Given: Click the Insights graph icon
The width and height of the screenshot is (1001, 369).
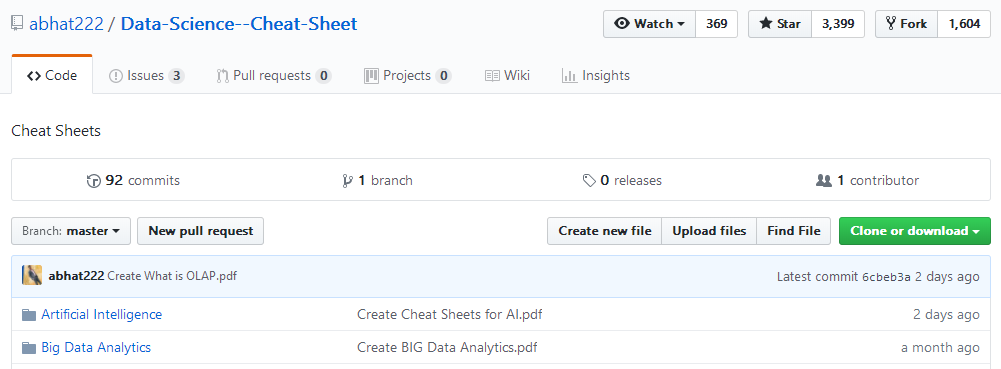Looking at the screenshot, I should point(569,76).
